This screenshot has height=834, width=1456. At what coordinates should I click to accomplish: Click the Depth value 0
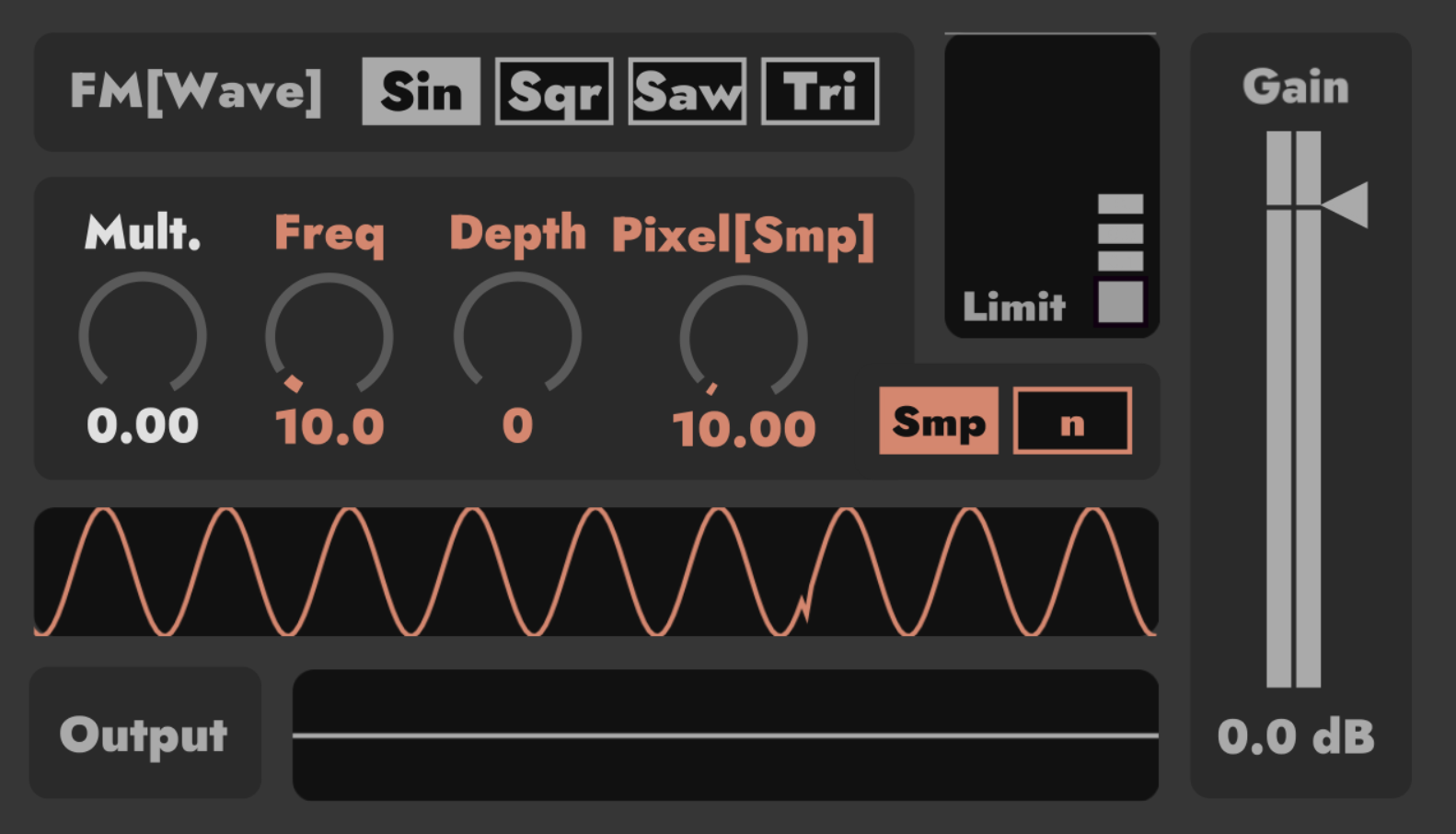tap(517, 425)
